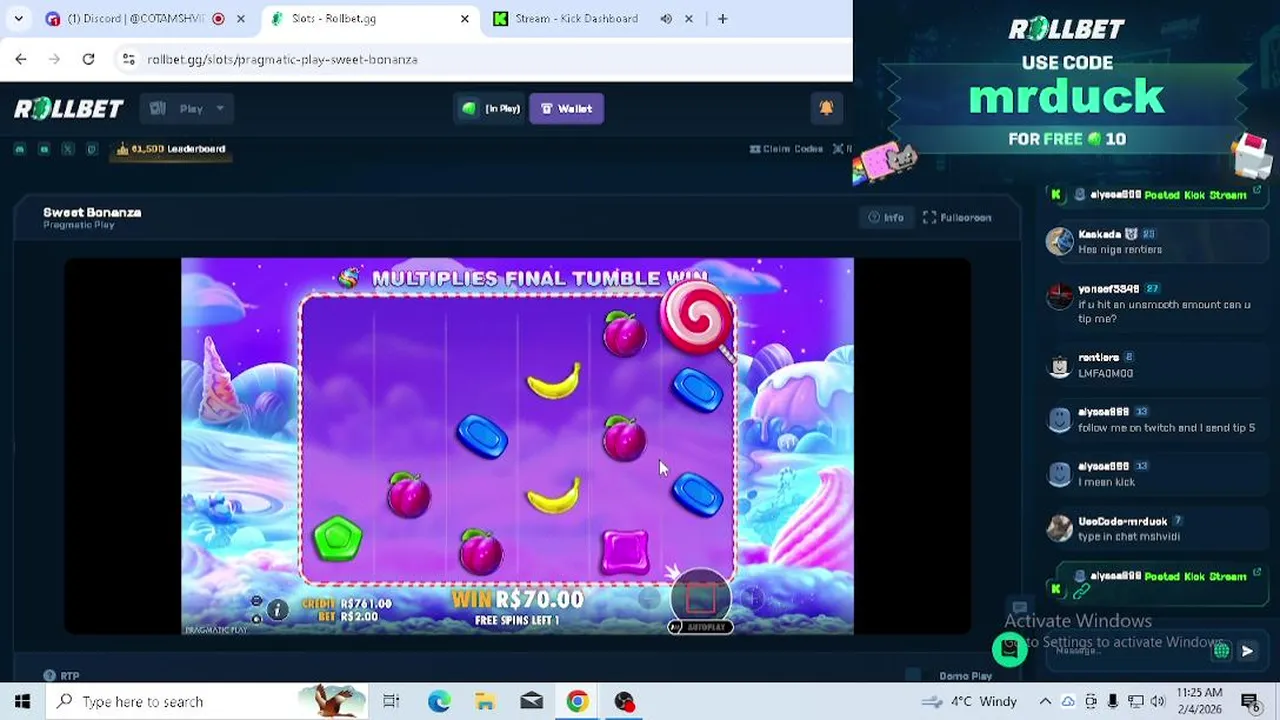
Task: Click yonoef5848's username in chat
Action: coord(1108,289)
